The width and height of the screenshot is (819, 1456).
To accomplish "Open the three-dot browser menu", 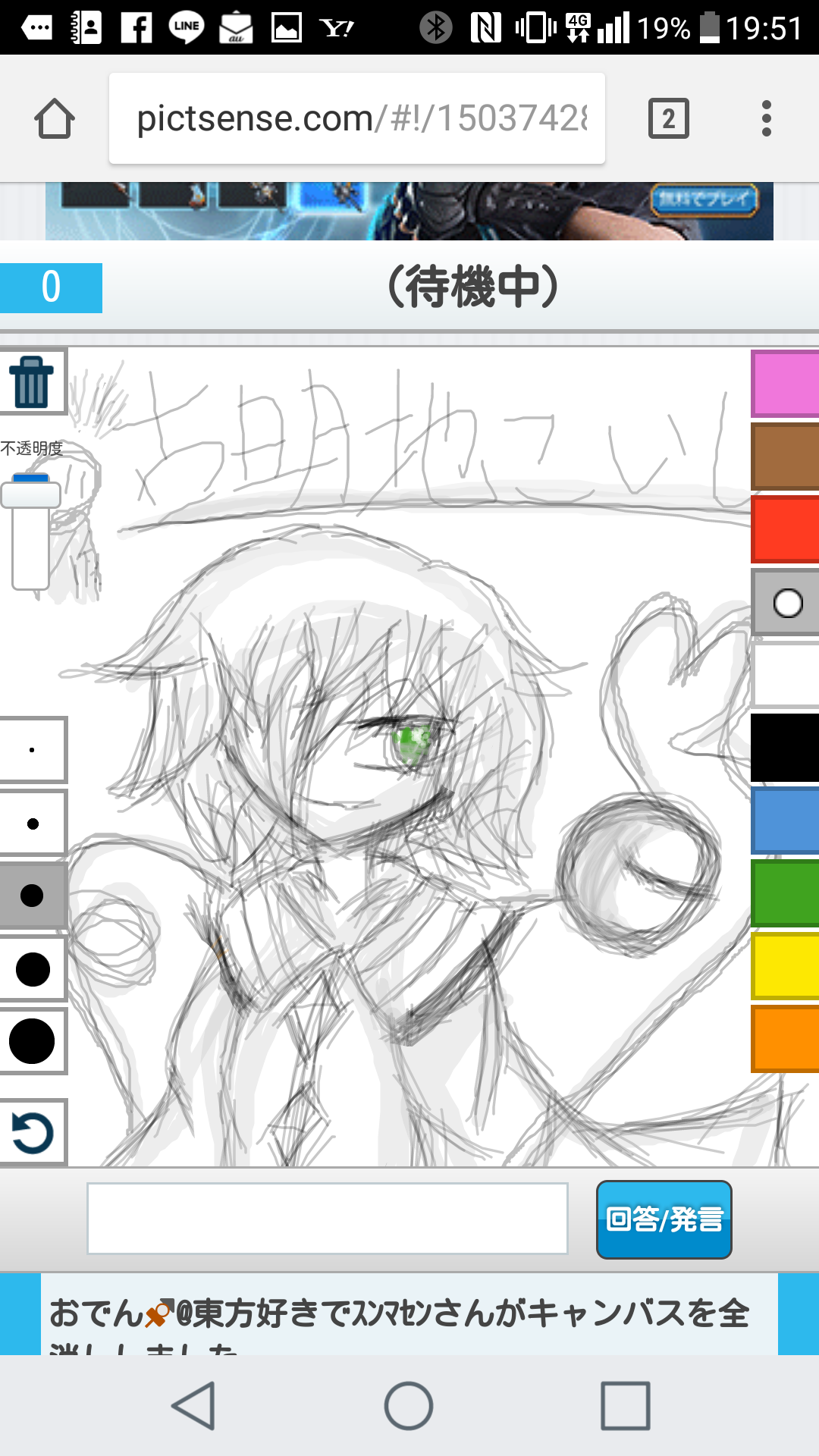I will [x=766, y=119].
